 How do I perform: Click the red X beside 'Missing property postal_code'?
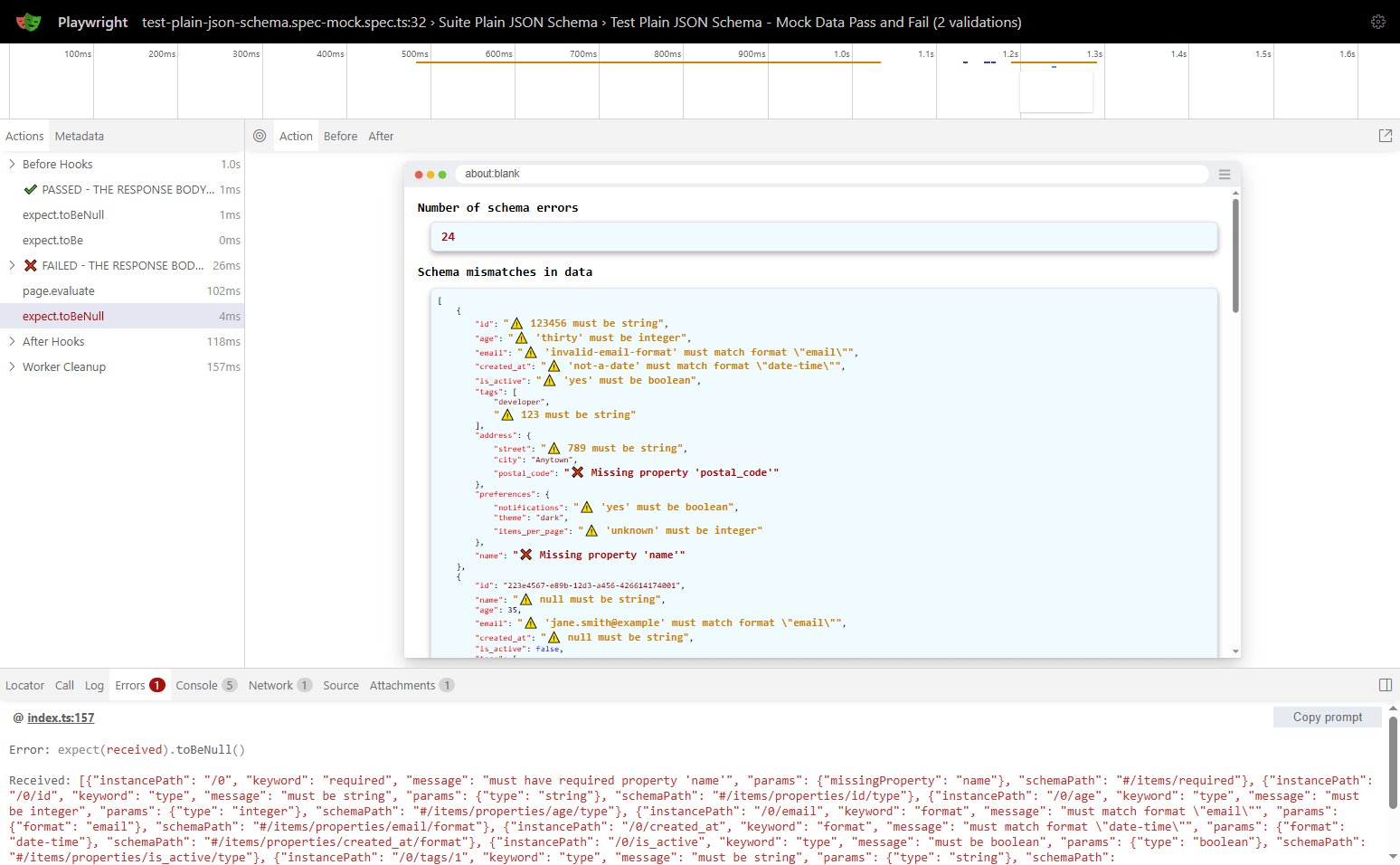coord(578,471)
